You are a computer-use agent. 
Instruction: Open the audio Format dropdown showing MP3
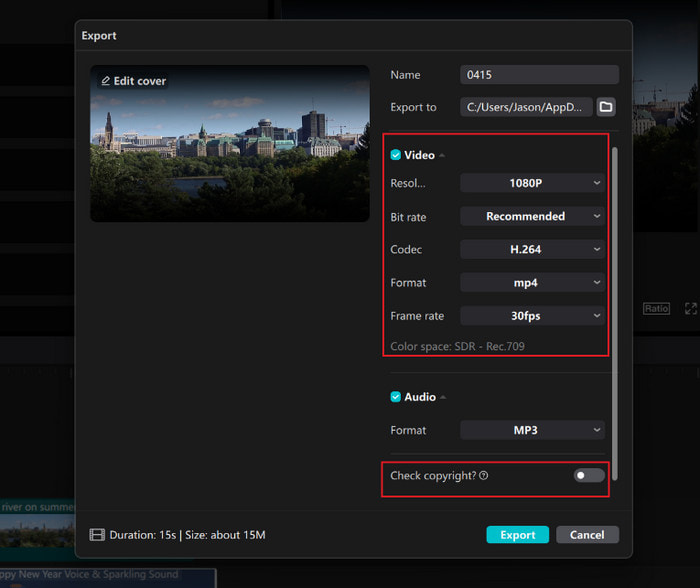pos(533,430)
